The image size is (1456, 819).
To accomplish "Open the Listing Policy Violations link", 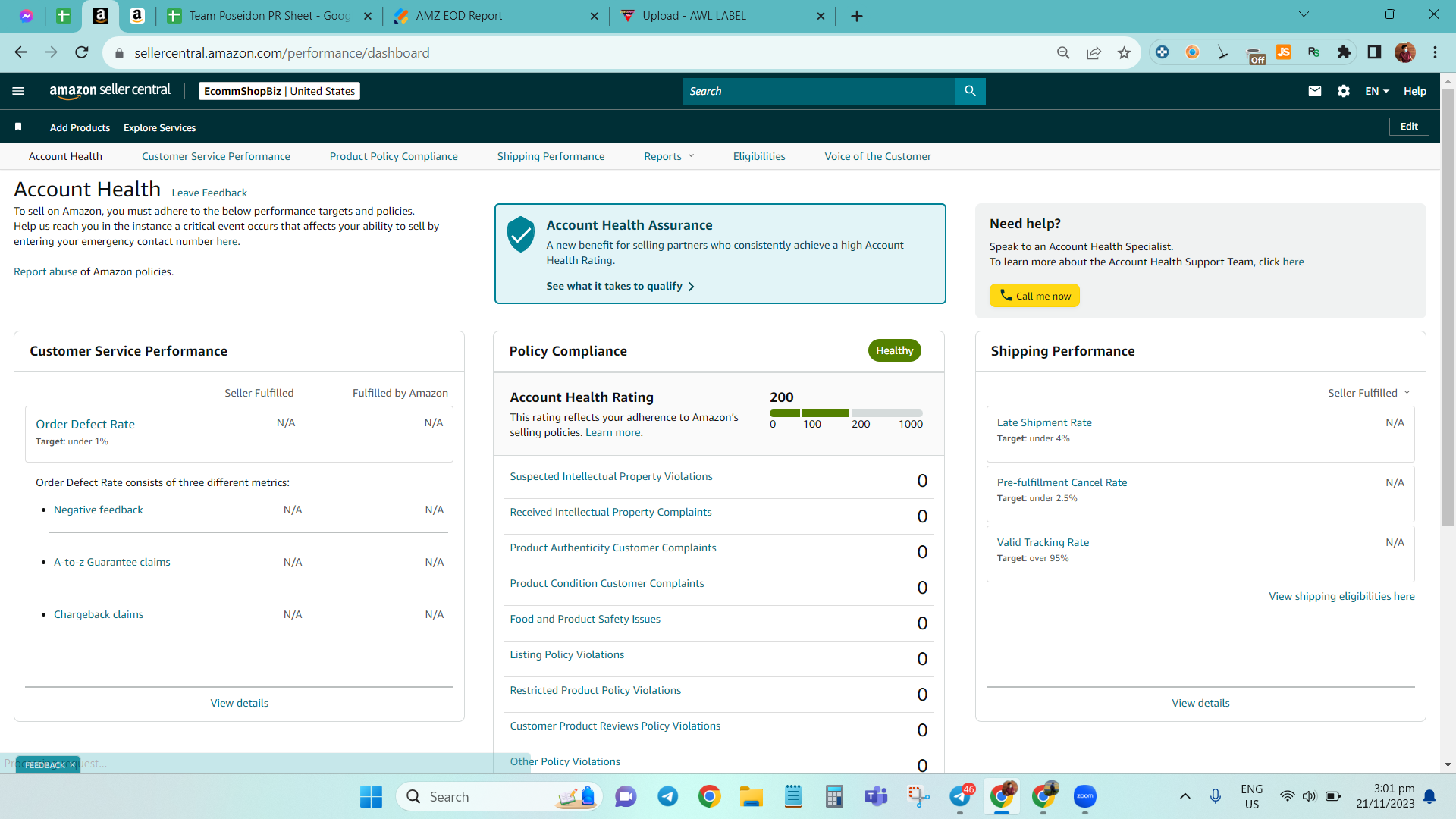I will tap(567, 654).
